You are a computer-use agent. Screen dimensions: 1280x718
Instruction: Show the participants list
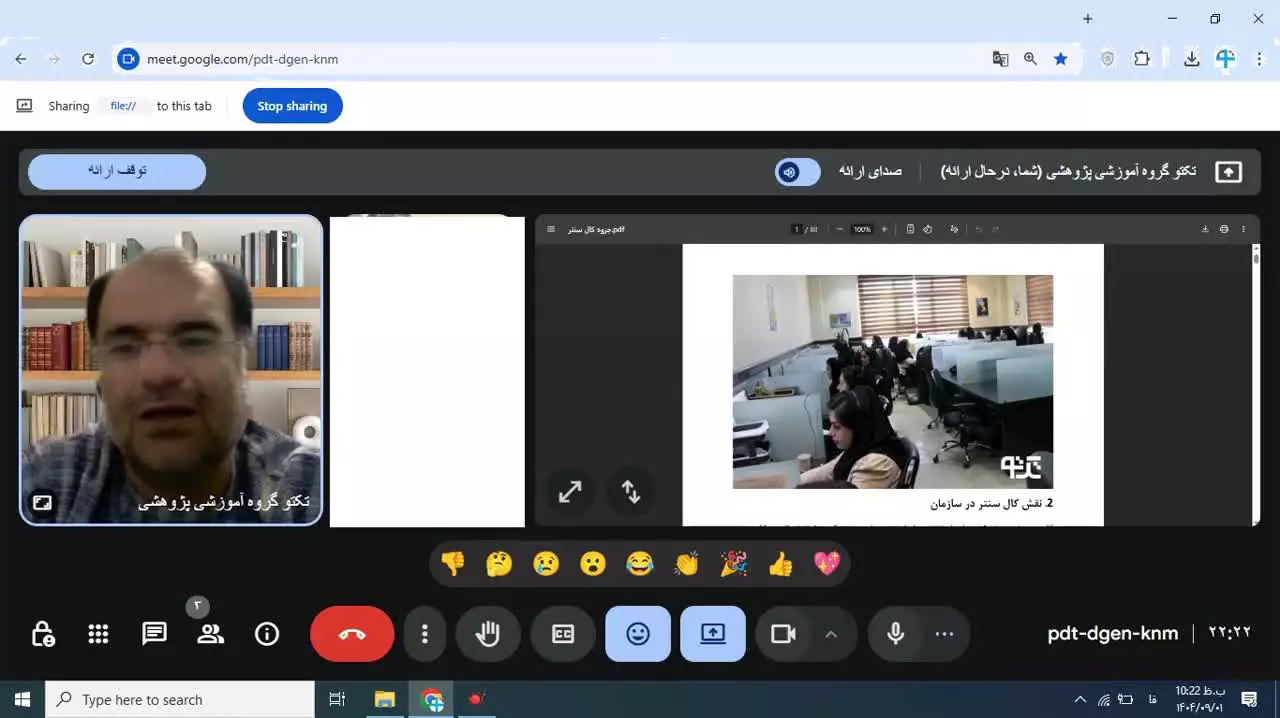tap(210, 634)
